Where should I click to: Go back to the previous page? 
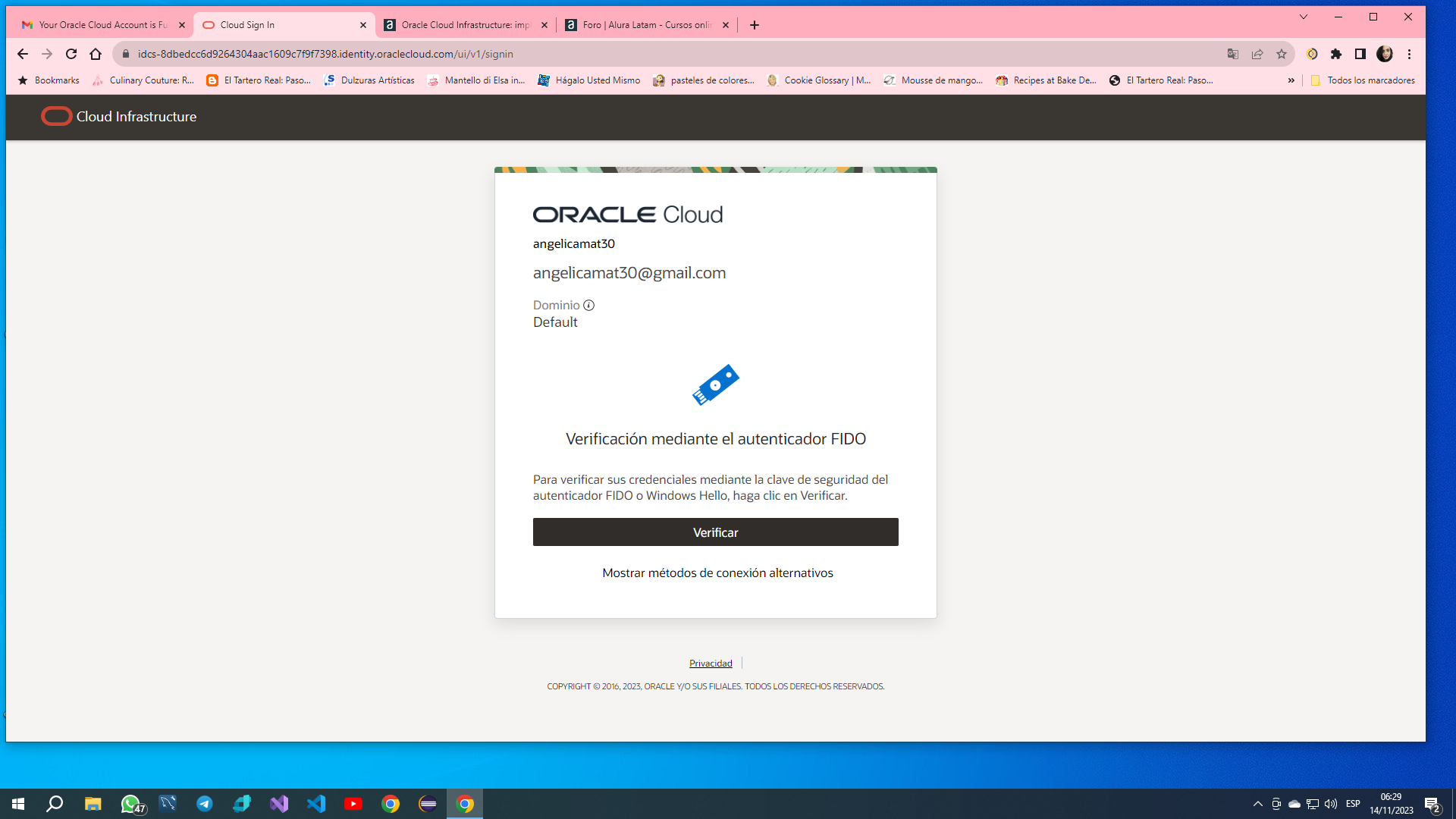click(23, 54)
